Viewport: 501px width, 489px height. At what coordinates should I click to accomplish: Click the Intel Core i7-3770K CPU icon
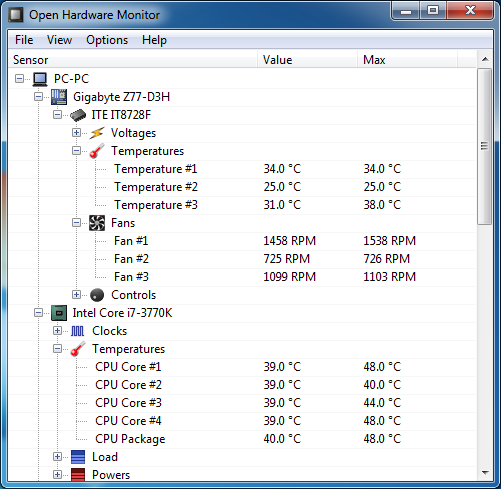59,313
